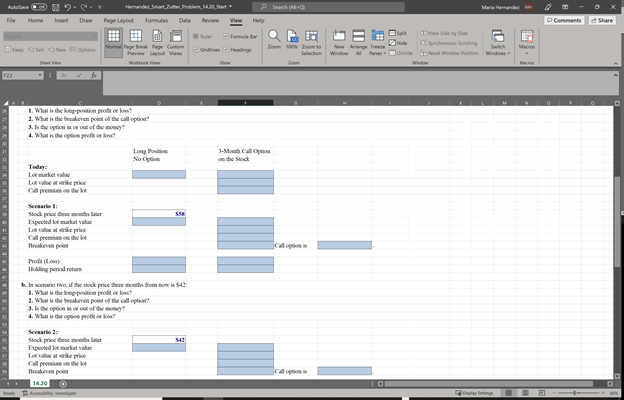
Task: Open Customize Quick Access Toolbar dropdown
Action: [100, 7]
